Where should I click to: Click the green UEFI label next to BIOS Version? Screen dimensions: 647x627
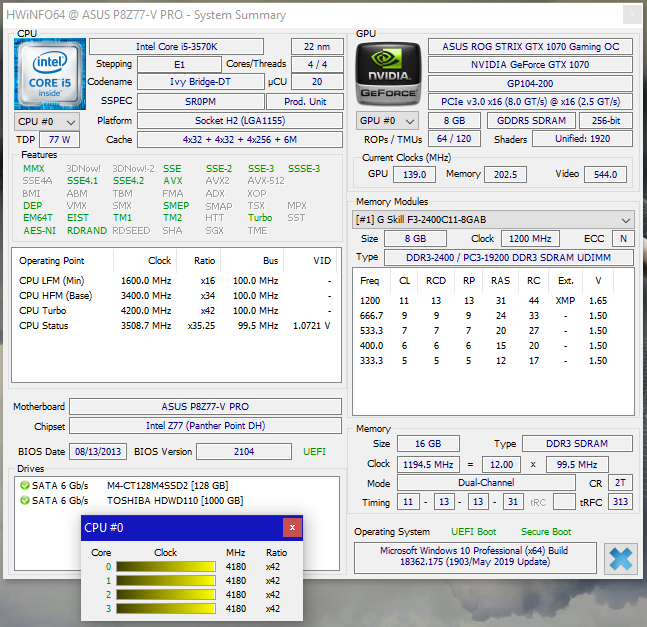[314, 452]
